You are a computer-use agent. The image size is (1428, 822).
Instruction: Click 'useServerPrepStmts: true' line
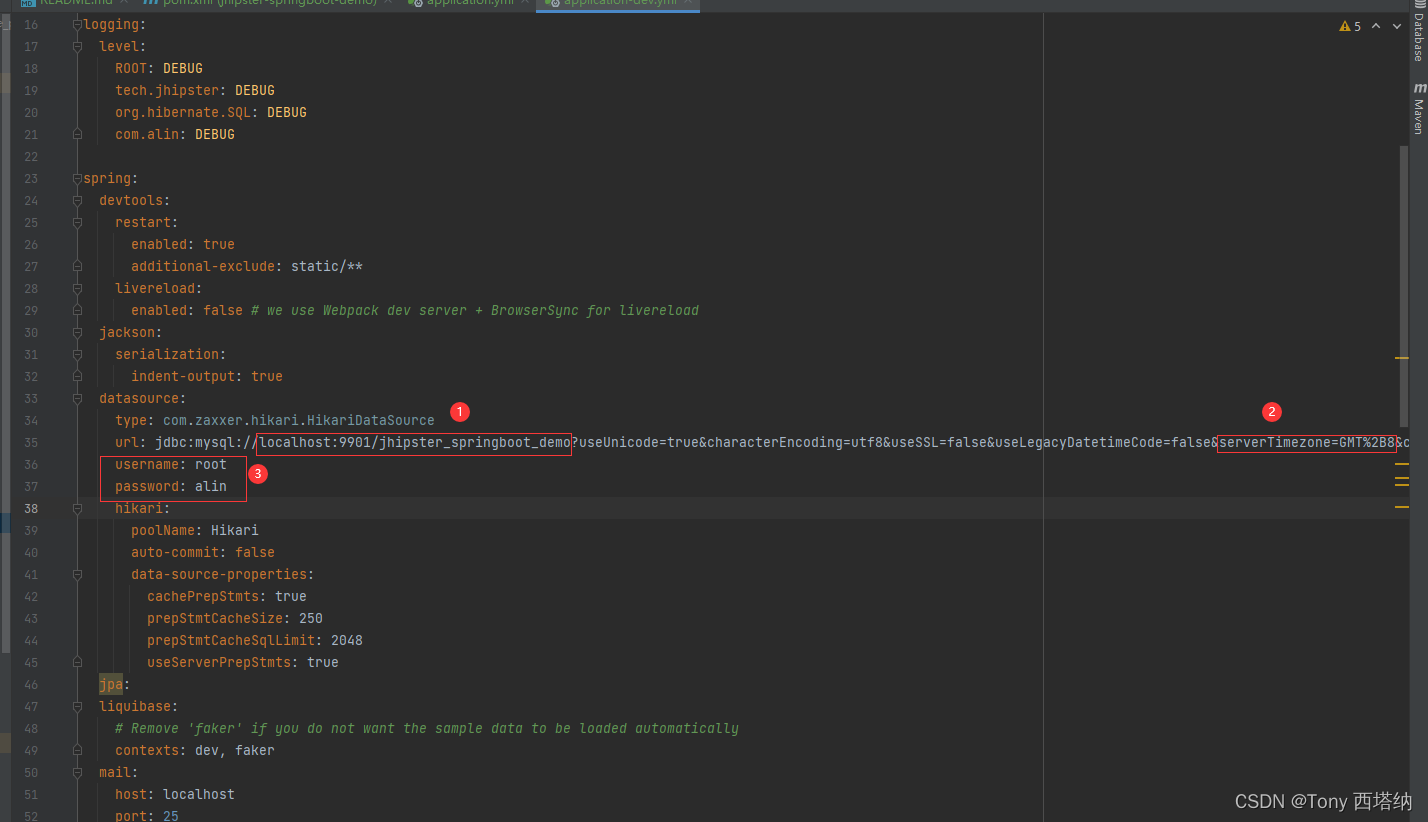(x=243, y=663)
